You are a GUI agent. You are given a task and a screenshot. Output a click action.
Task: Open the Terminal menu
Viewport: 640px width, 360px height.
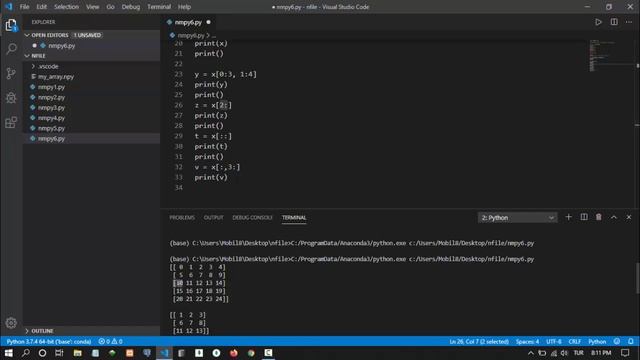[159, 7]
